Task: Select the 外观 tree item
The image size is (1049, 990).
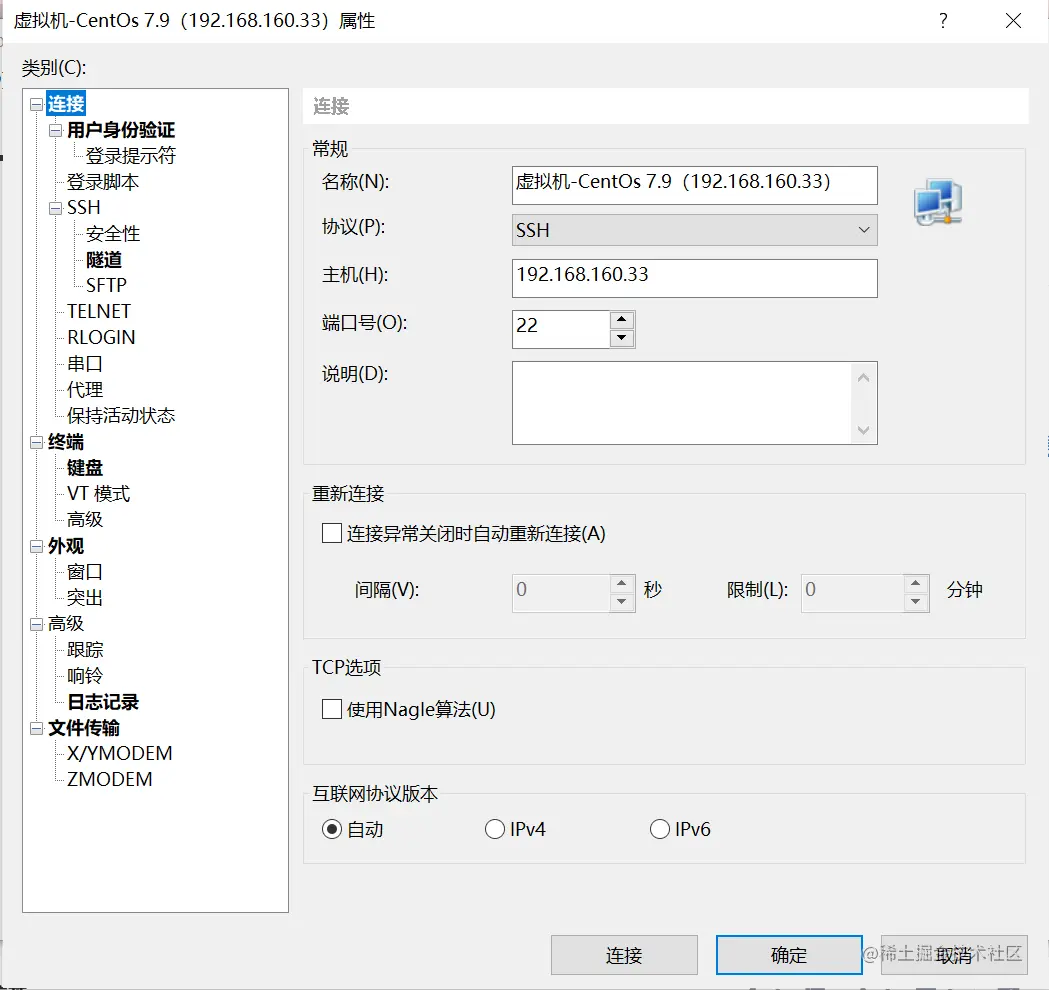Action: (x=66, y=546)
